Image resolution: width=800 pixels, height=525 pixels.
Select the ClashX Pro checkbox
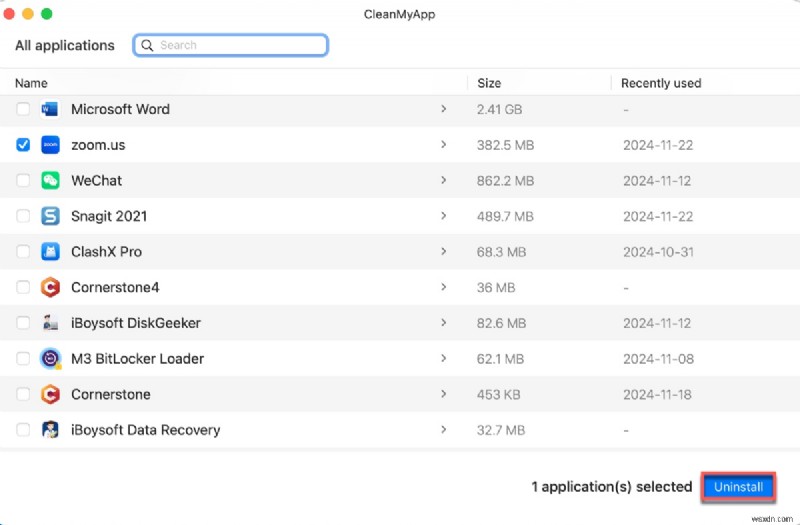click(23, 252)
